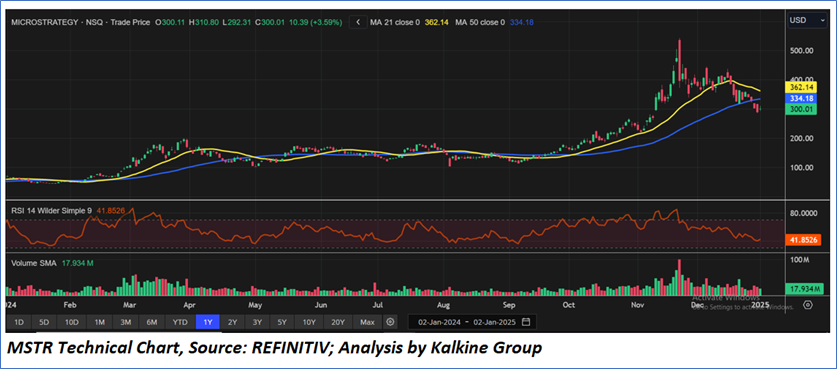Click the Jun label on time axis
Viewport: 837px width, 369px height.
pyautogui.click(x=320, y=305)
